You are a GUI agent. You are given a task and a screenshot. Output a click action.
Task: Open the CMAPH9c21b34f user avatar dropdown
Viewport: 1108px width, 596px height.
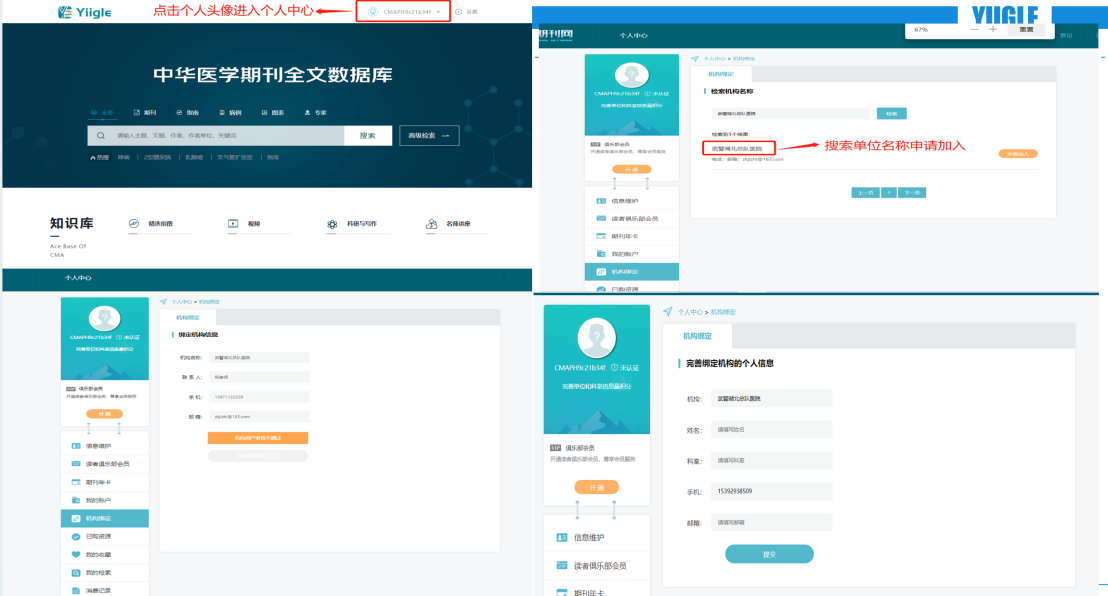click(404, 12)
